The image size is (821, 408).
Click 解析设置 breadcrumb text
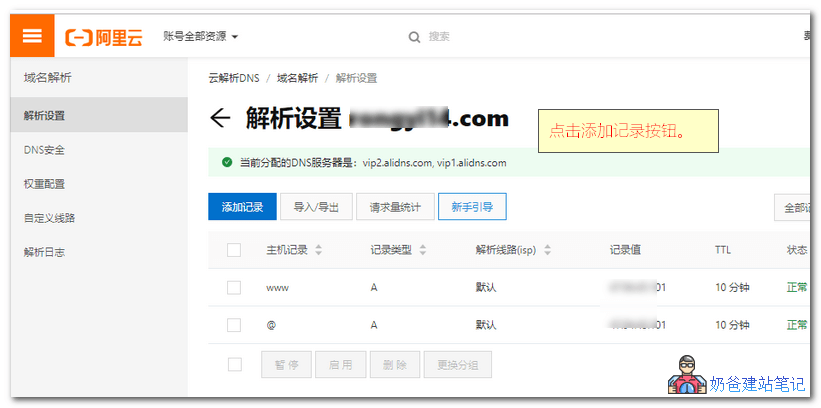tap(357, 79)
